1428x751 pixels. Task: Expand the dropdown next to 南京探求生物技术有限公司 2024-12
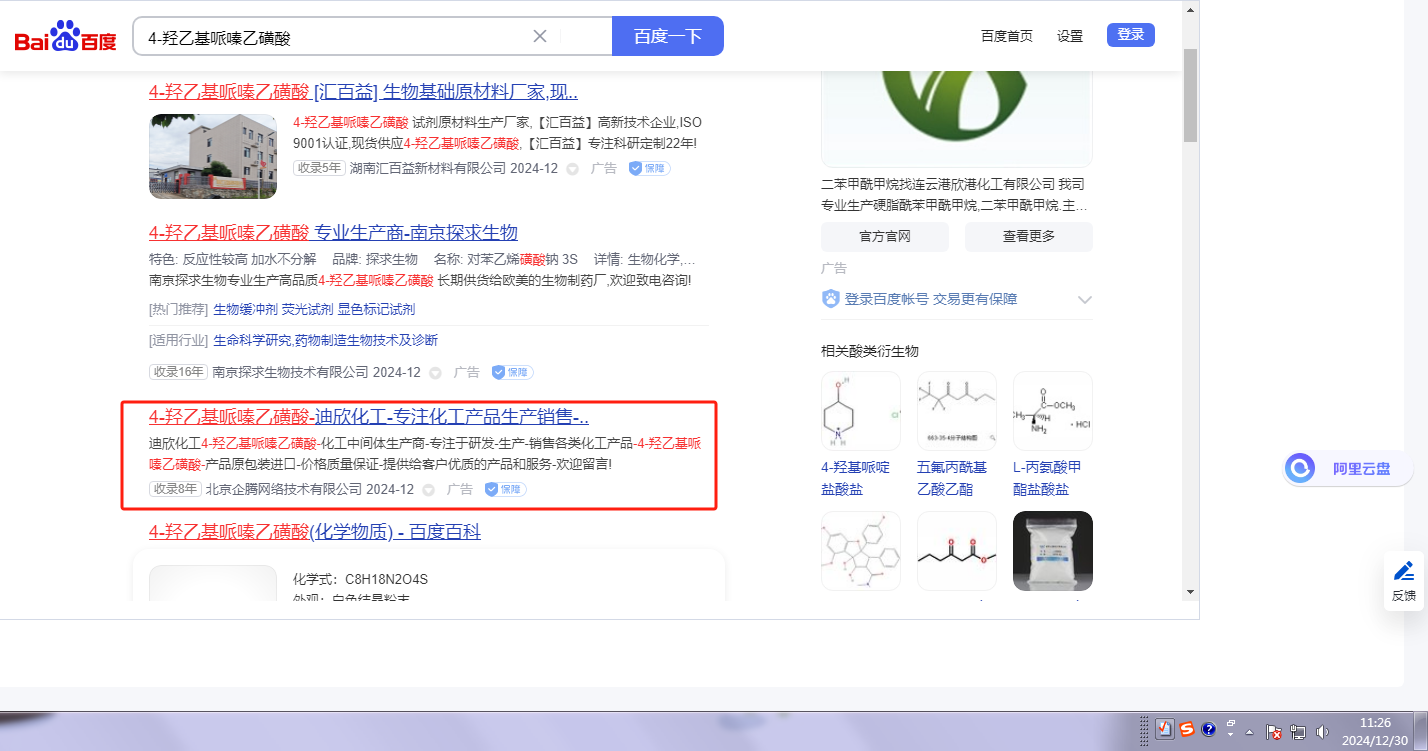click(435, 373)
